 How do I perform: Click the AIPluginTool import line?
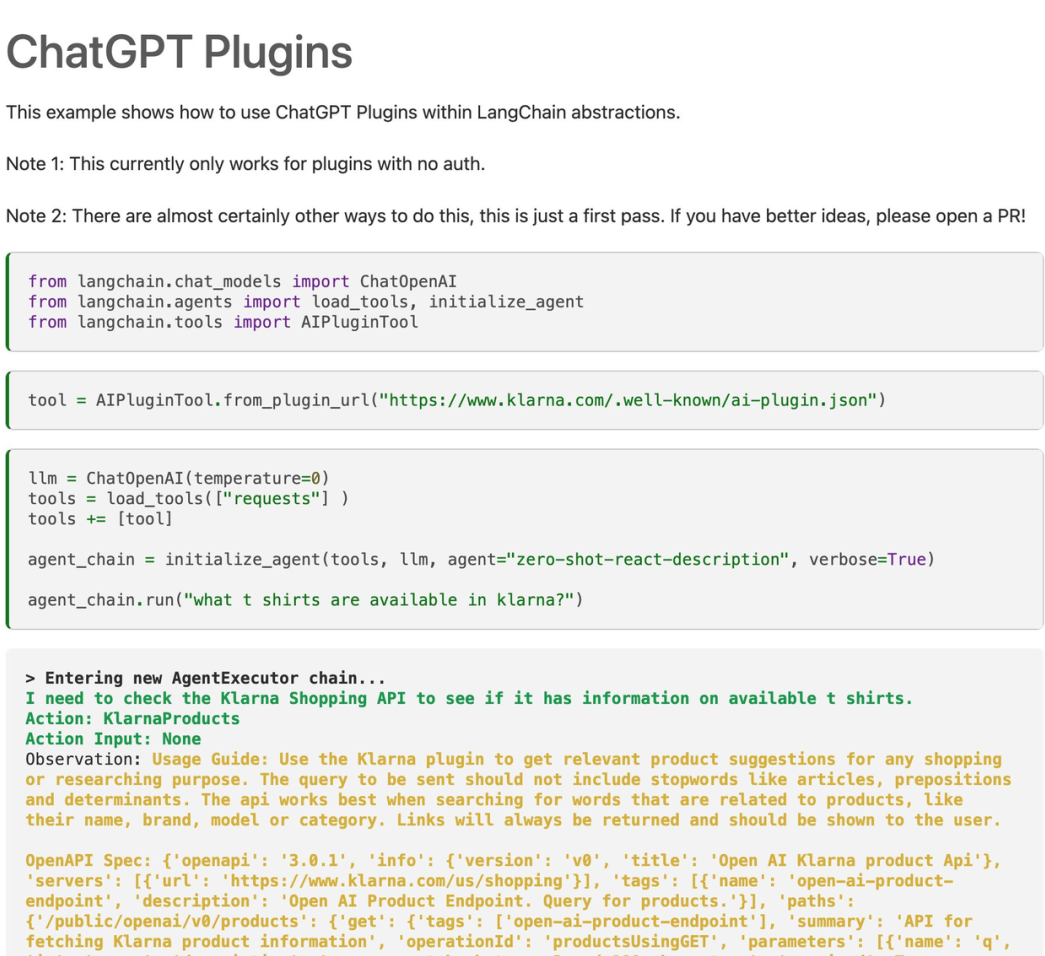[223, 322]
